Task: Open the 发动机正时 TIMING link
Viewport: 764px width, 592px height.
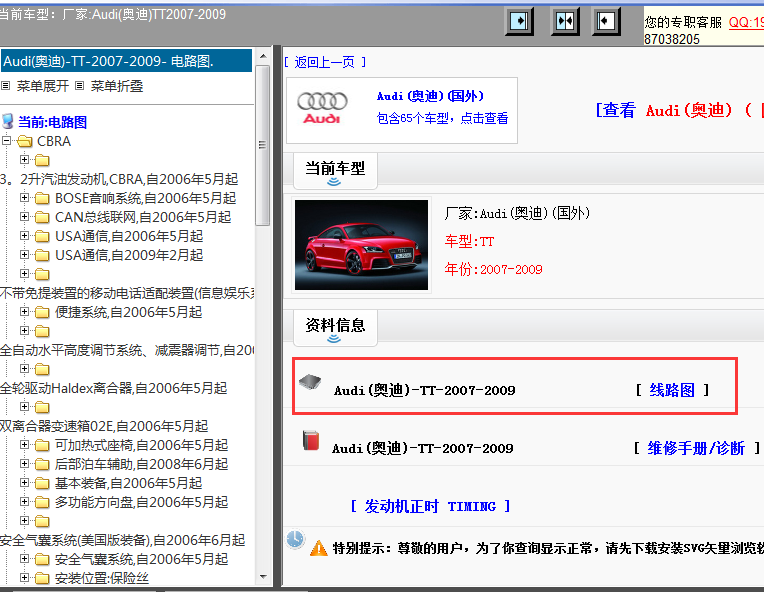Action: (430, 506)
